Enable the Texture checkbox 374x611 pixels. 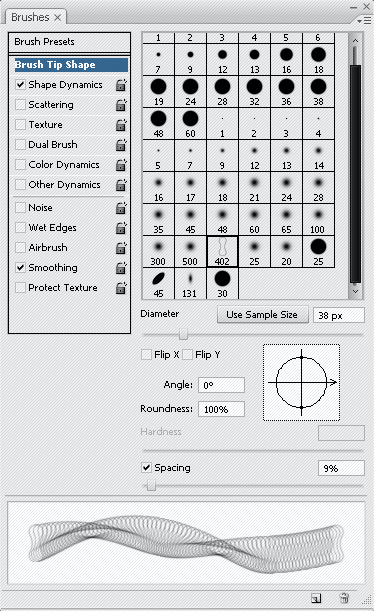[x=20, y=124]
